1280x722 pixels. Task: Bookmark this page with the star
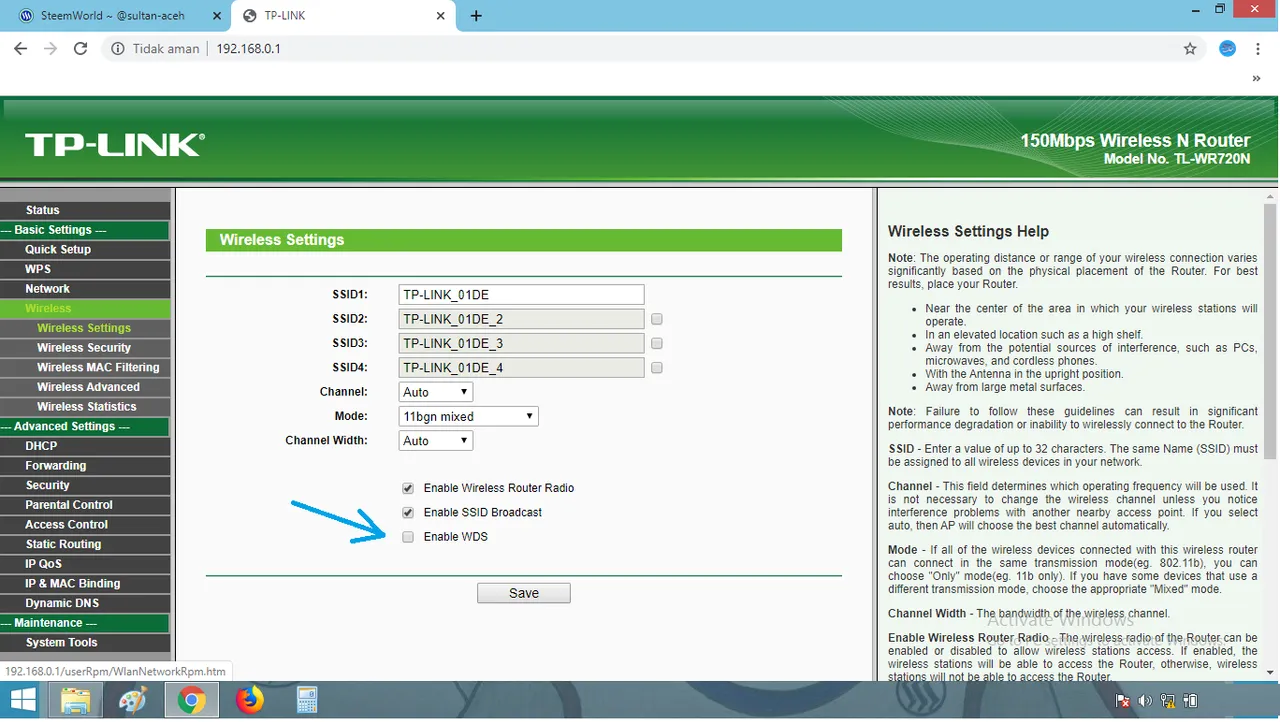tap(1190, 48)
